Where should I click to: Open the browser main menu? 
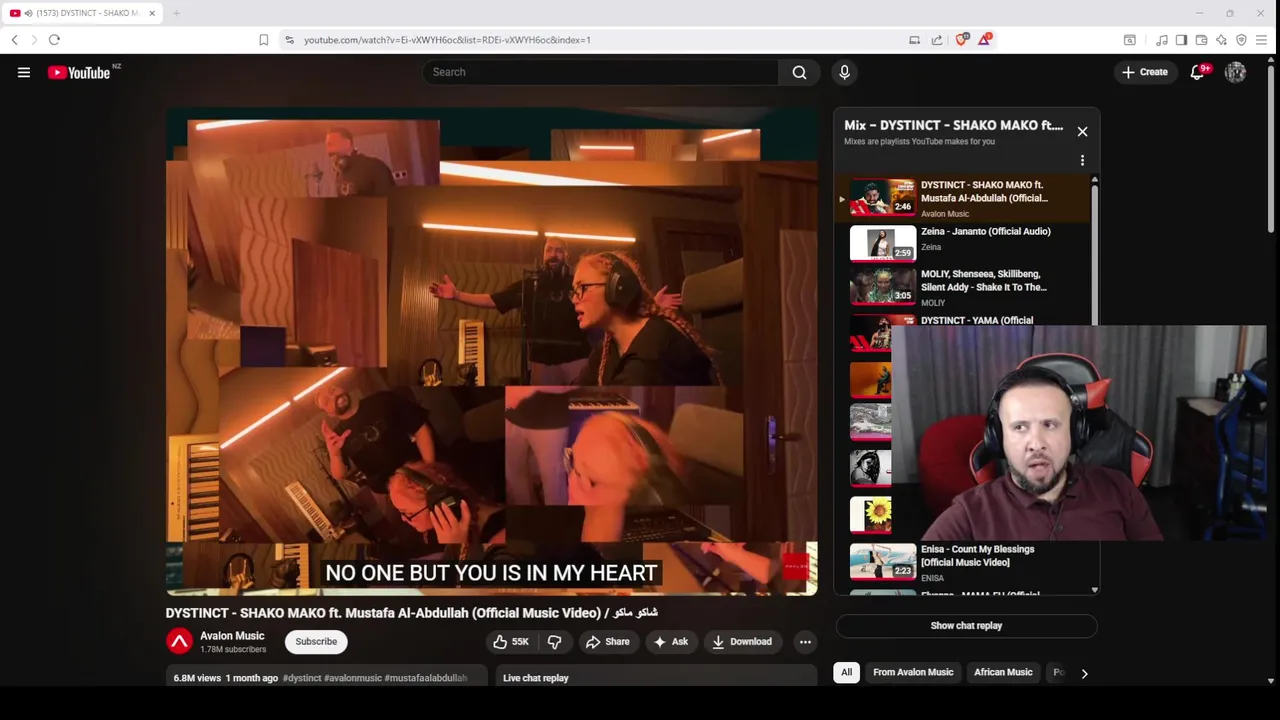[1262, 40]
